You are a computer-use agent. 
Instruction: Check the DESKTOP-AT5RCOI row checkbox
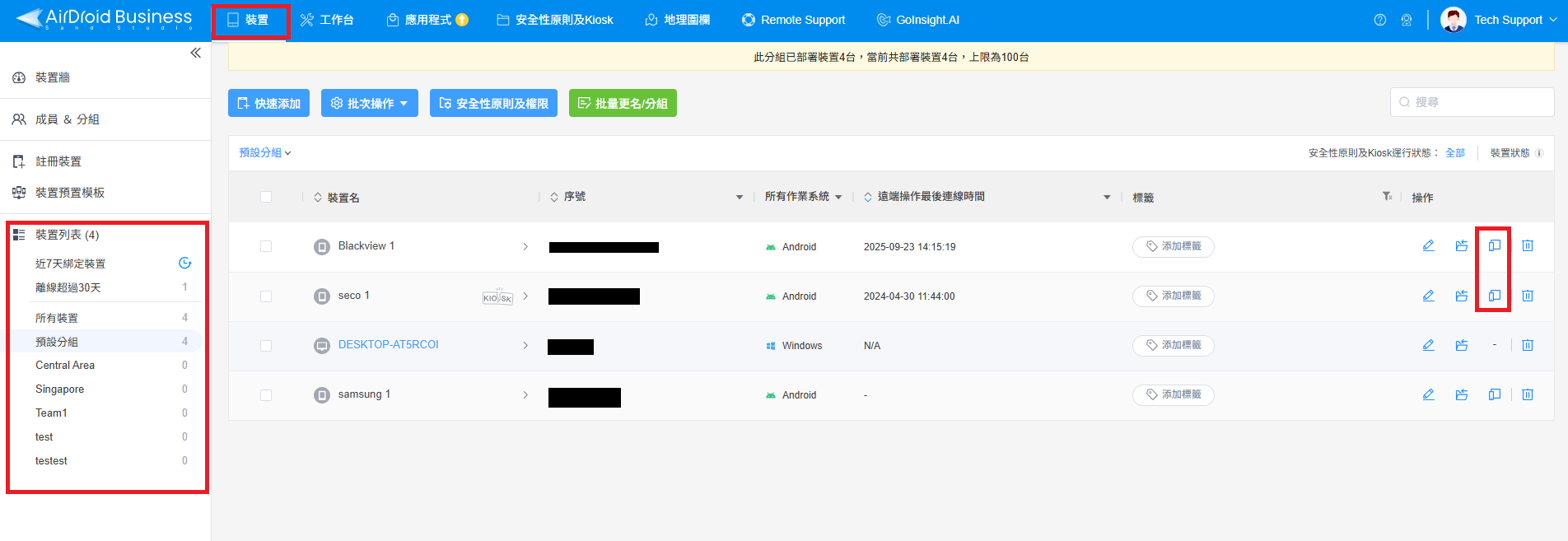[266, 345]
